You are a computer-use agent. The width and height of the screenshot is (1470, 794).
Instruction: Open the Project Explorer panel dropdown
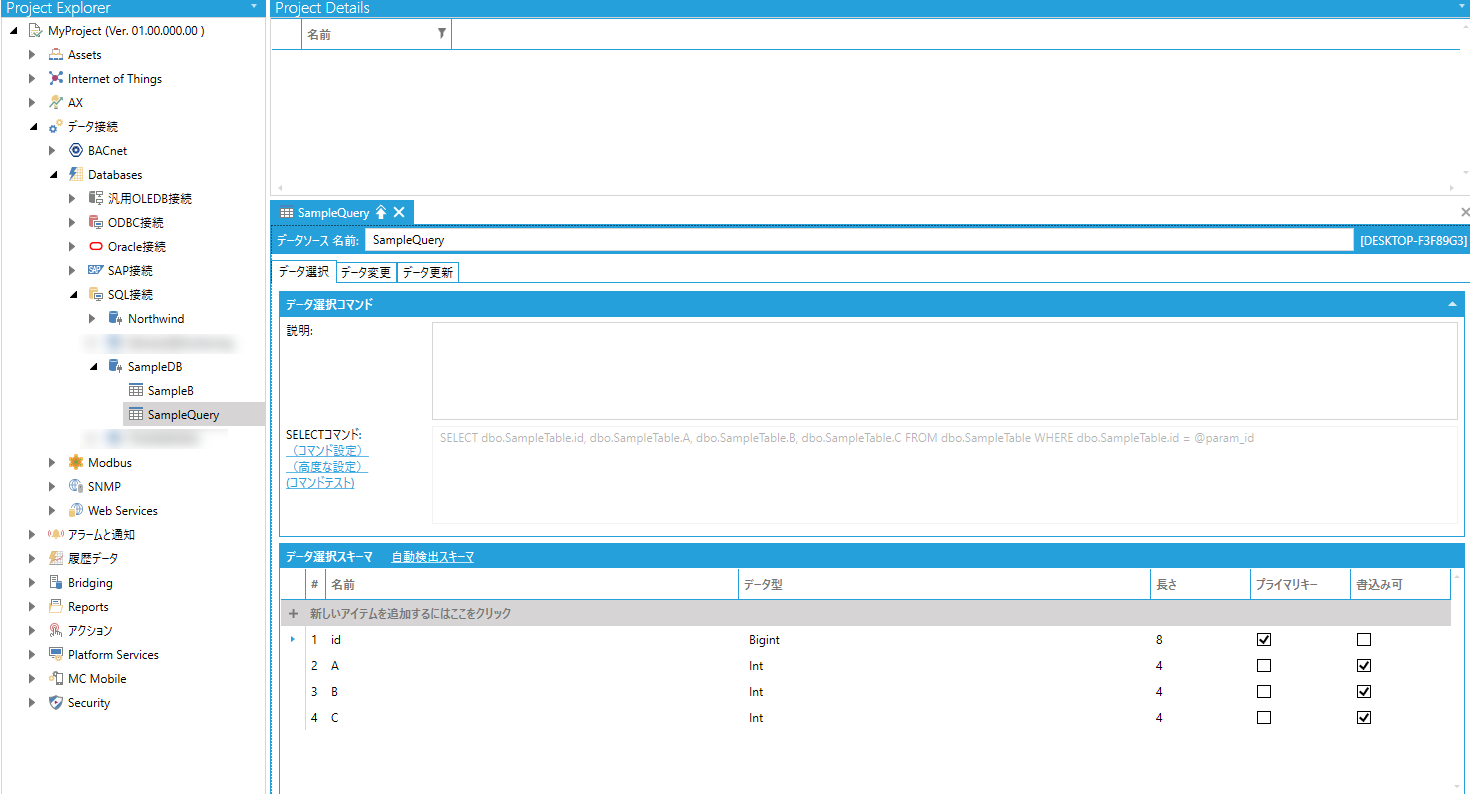tap(255, 7)
